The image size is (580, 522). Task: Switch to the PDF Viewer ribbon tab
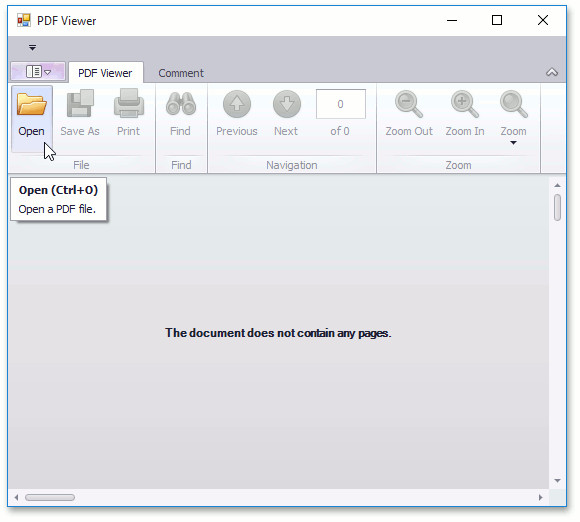(x=105, y=73)
